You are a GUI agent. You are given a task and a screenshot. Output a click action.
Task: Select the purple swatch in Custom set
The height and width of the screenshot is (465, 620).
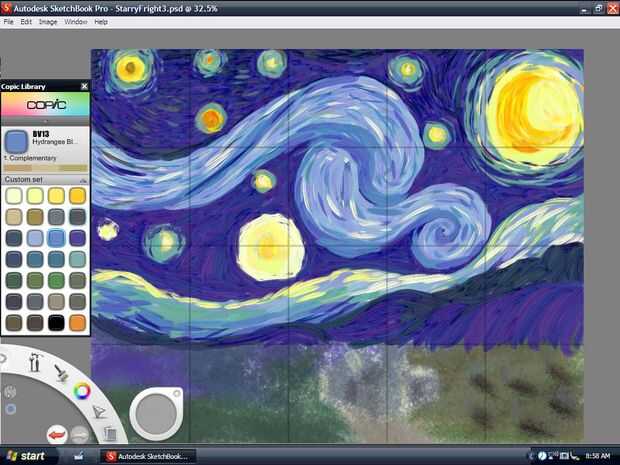[78, 238]
